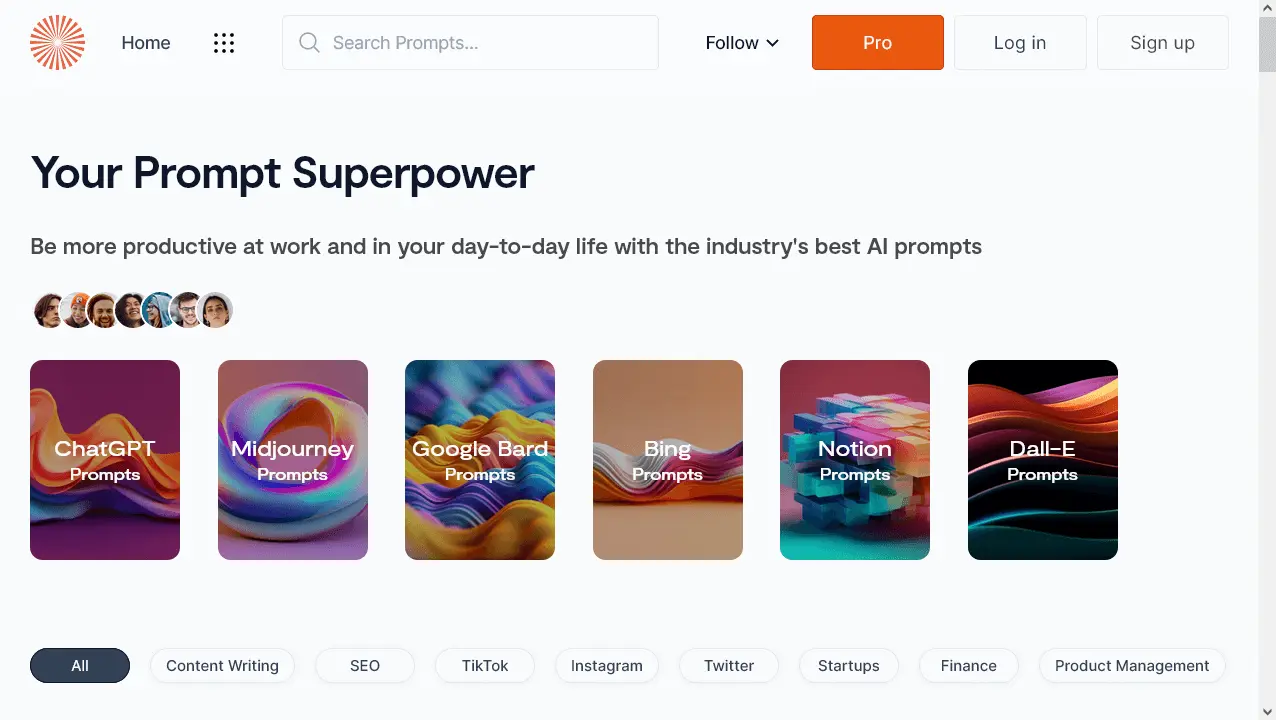1276x720 pixels.
Task: Filter prompts by SEO
Action: pyautogui.click(x=365, y=665)
